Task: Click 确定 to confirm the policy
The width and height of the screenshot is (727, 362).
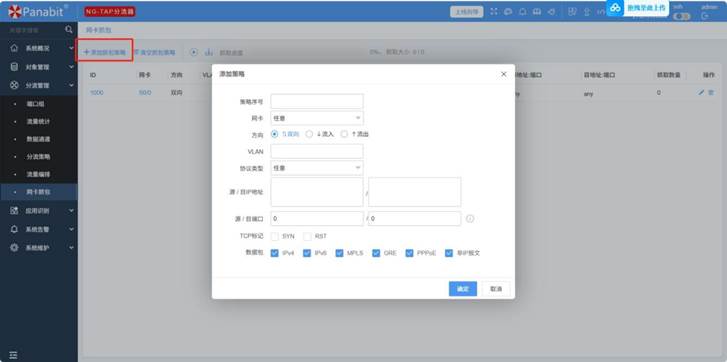Action: pos(463,289)
